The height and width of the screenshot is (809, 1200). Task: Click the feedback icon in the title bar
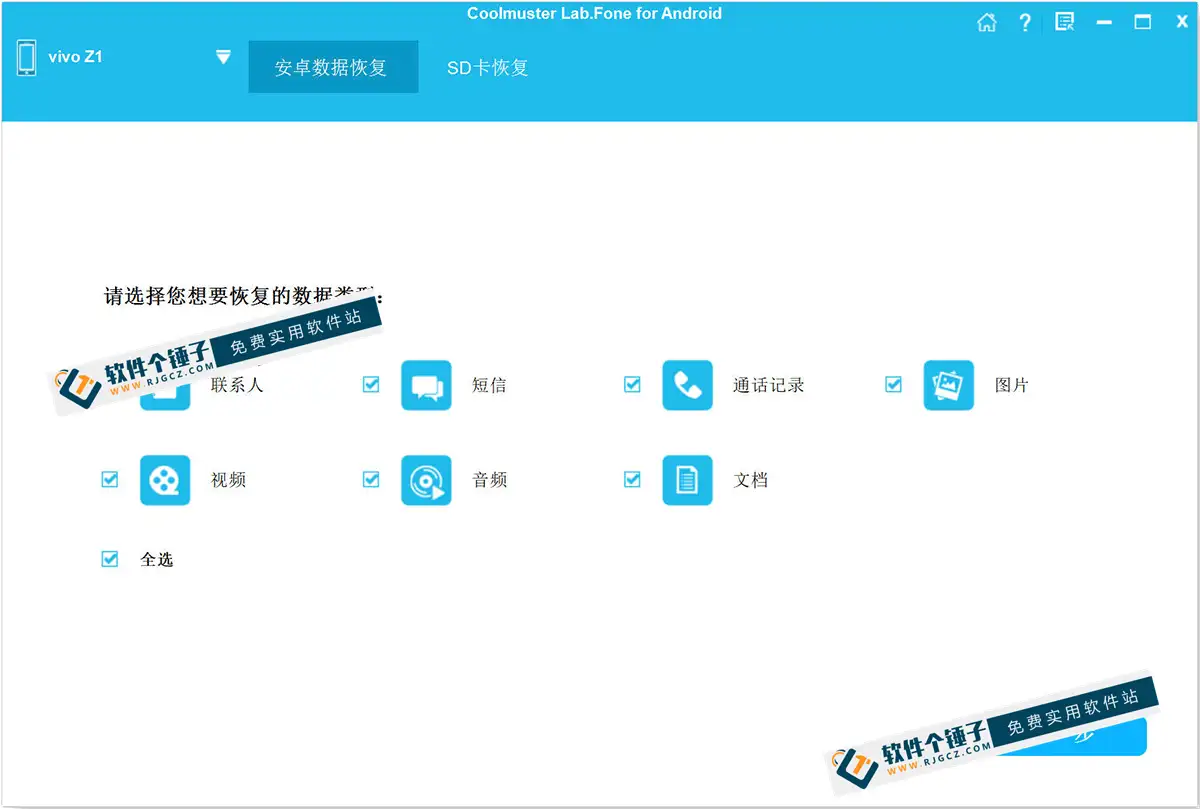1064,21
